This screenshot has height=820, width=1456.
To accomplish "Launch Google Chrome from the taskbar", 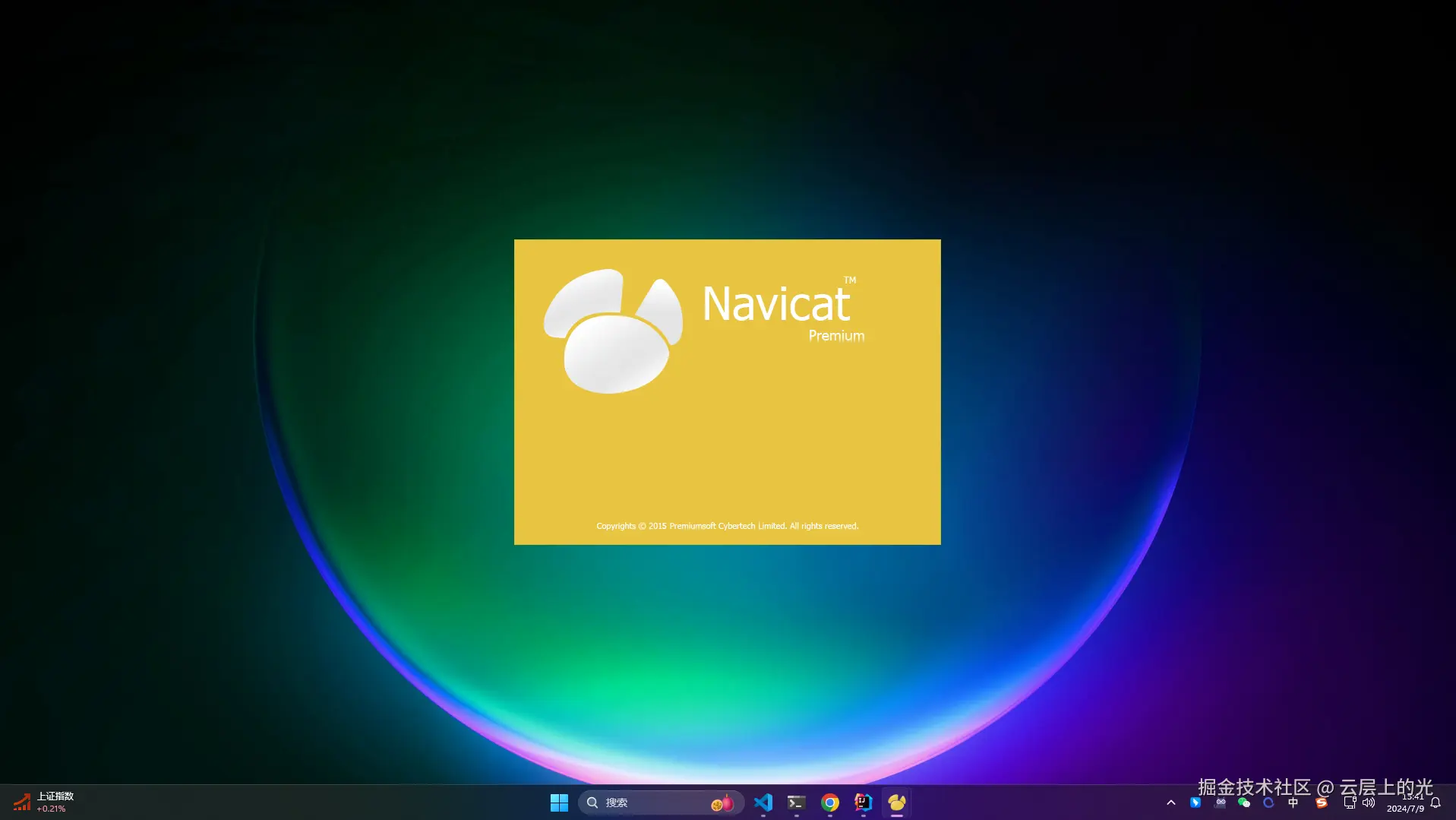I will pos(830,803).
